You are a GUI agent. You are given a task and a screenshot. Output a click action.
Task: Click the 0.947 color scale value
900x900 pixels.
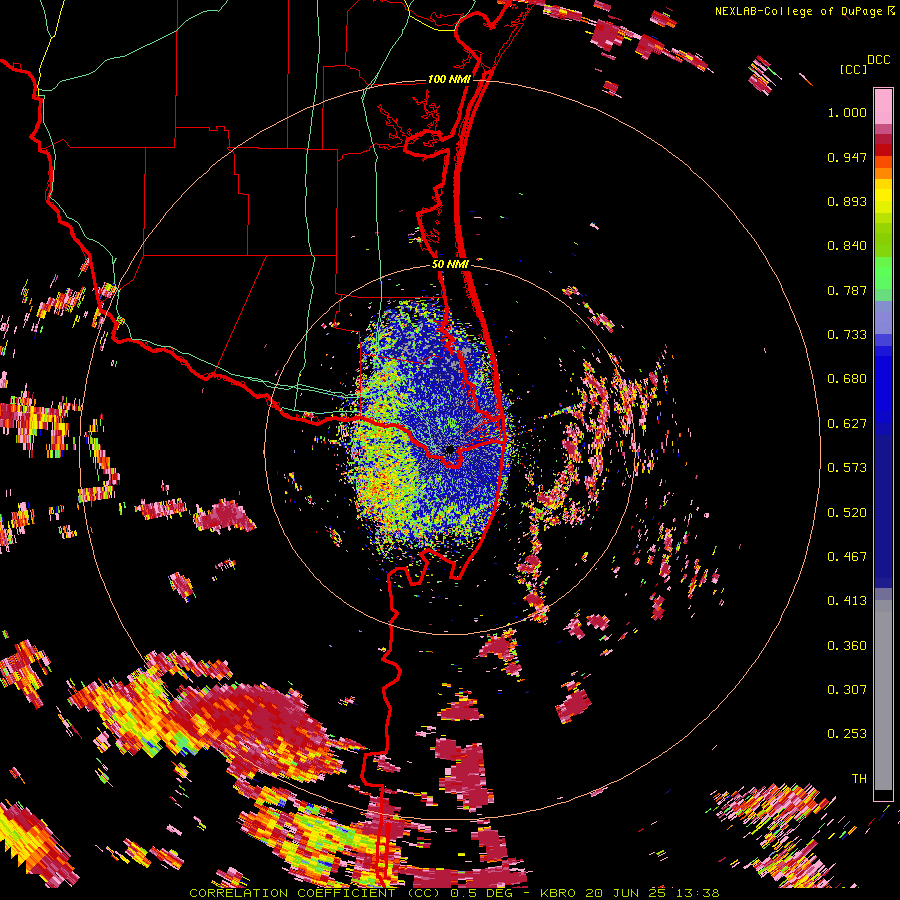pos(847,157)
